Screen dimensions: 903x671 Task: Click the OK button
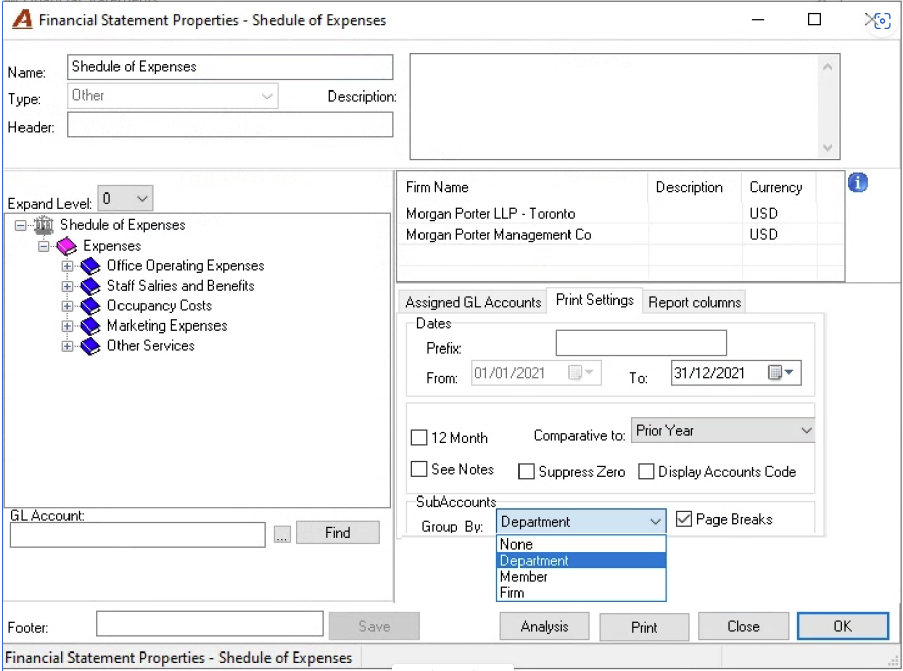pos(843,626)
